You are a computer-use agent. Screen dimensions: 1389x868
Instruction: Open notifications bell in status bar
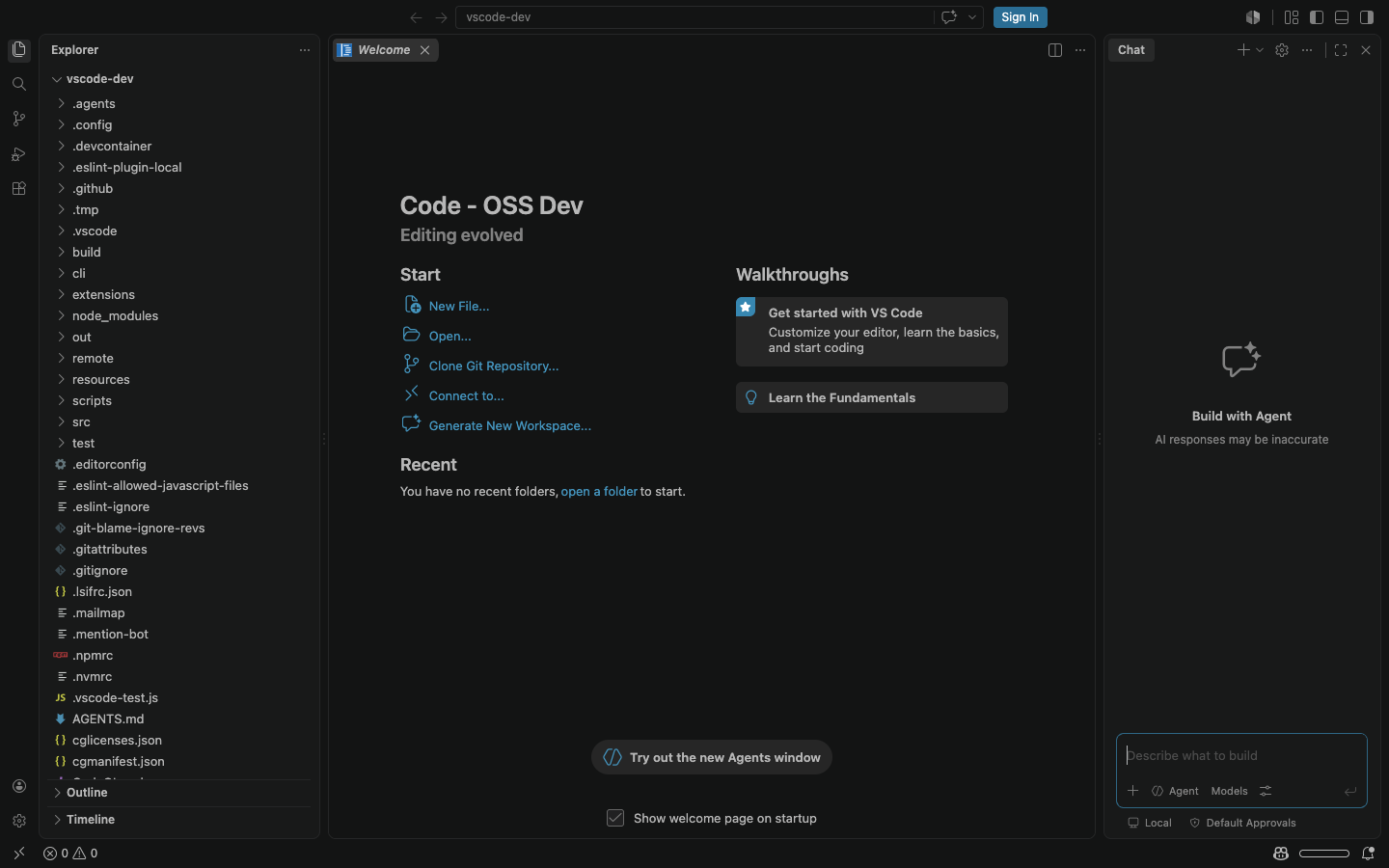1368,854
